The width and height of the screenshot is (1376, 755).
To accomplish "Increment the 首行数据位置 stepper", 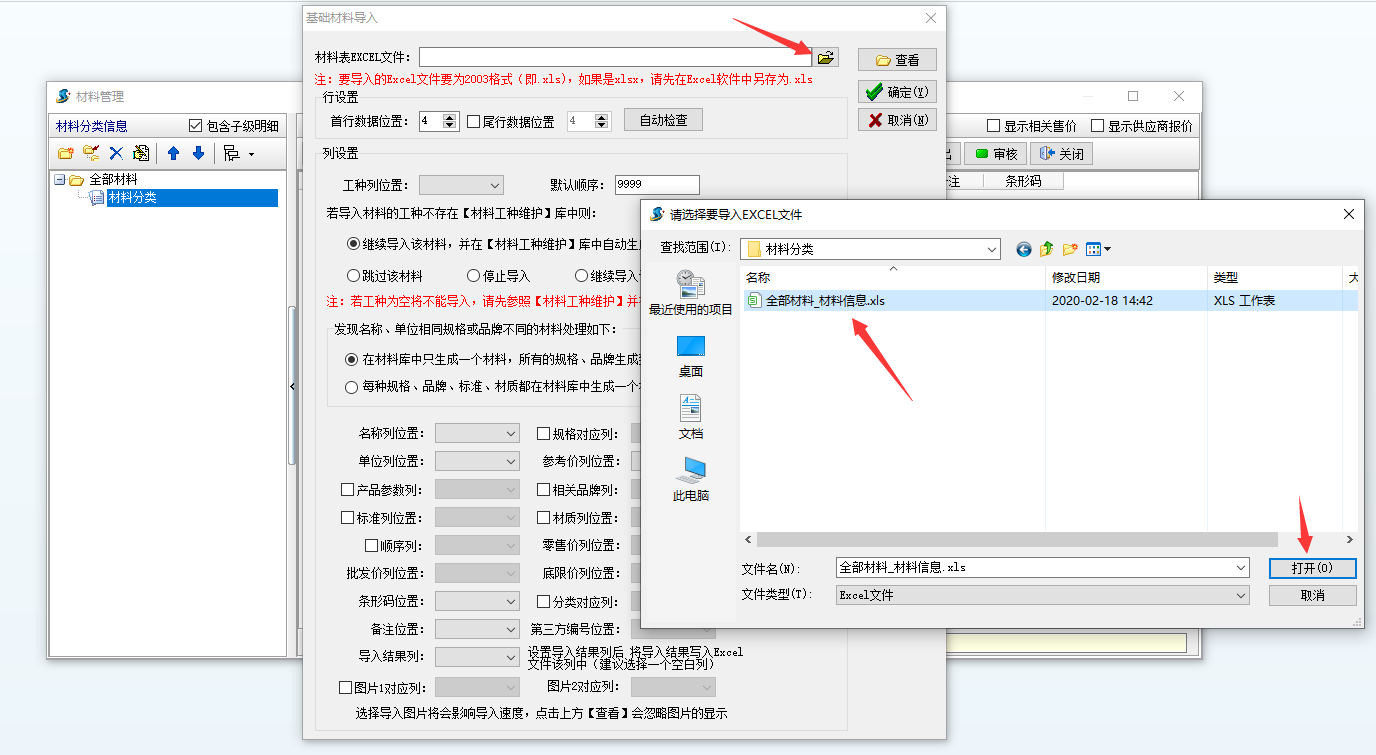I will click(x=447, y=115).
